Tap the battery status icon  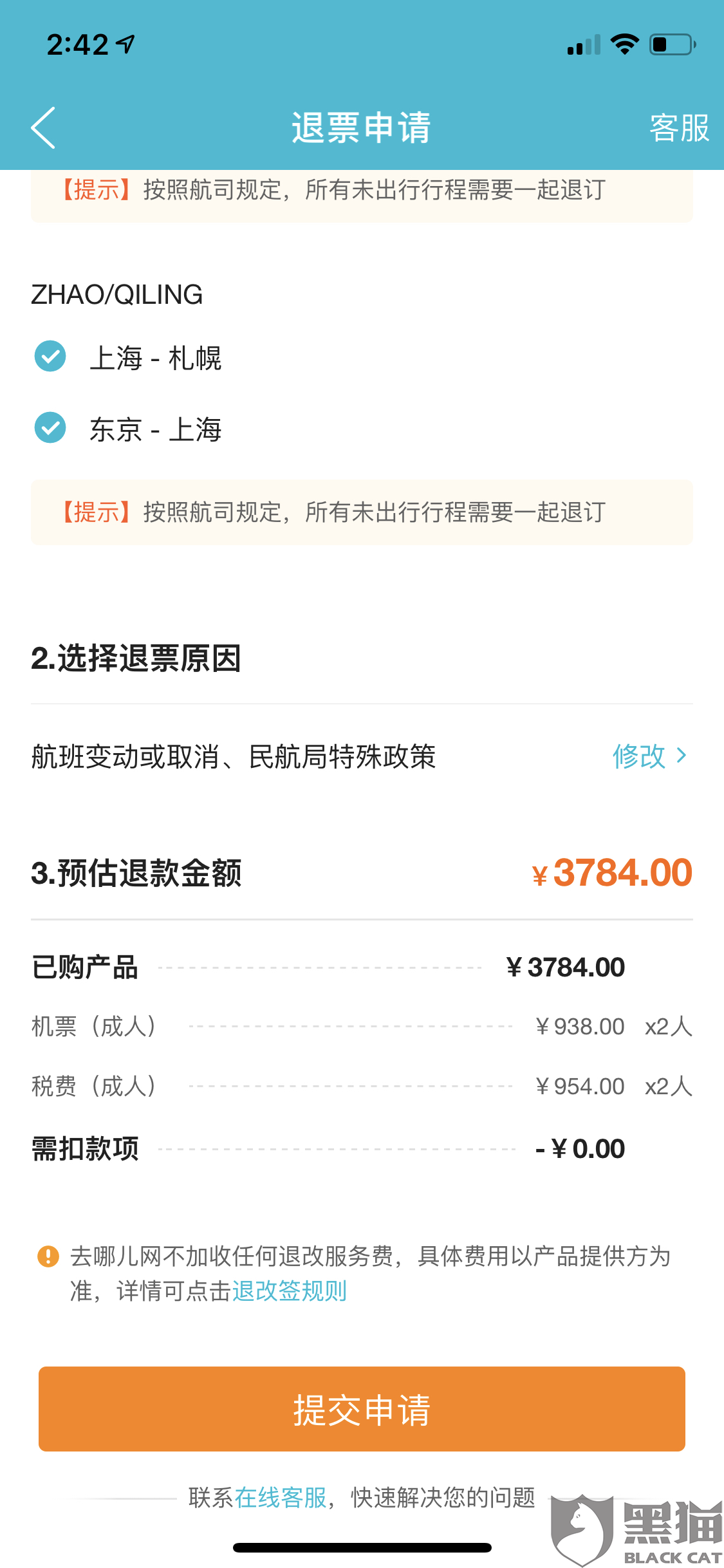(x=672, y=44)
